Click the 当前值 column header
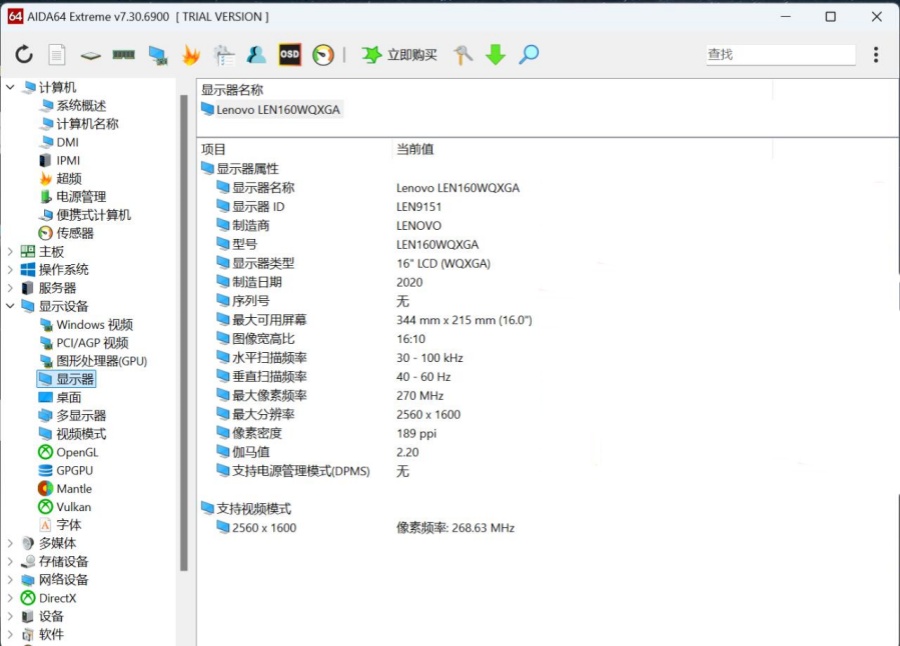The height and width of the screenshot is (646, 900). pos(415,149)
